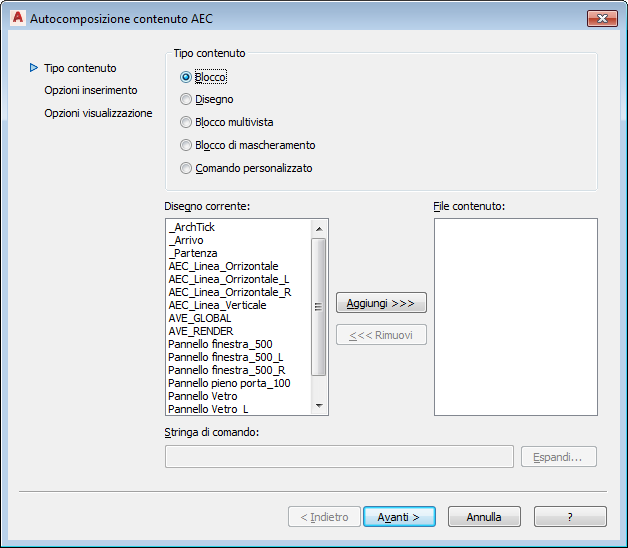Close the Autocomposizione contenuto AEC dialog

tap(602, 18)
